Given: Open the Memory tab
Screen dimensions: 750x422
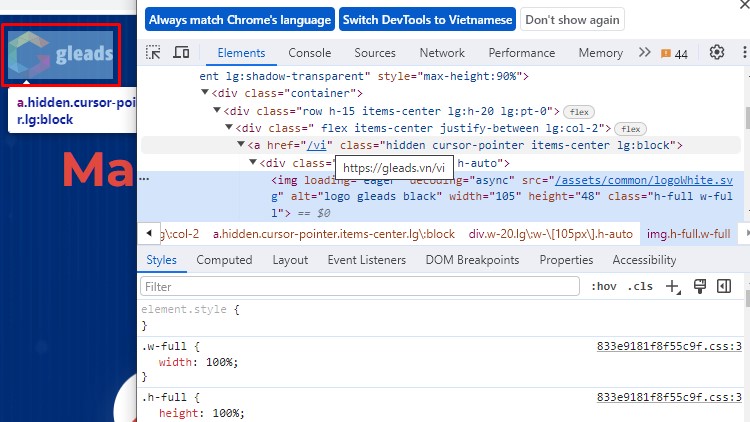Looking at the screenshot, I should tap(601, 53).
